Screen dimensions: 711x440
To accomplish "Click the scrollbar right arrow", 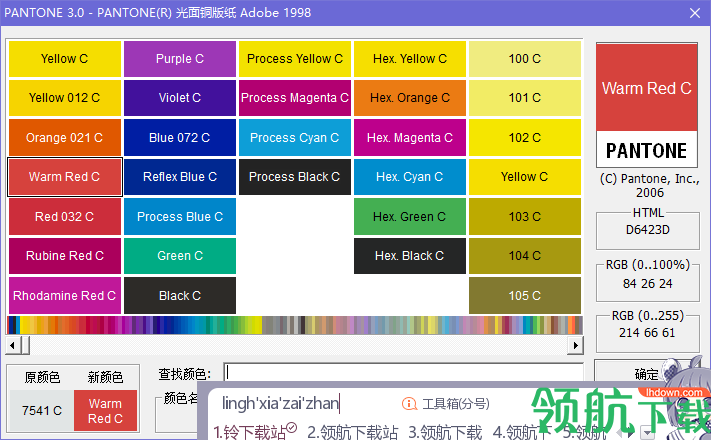I will [x=575, y=346].
